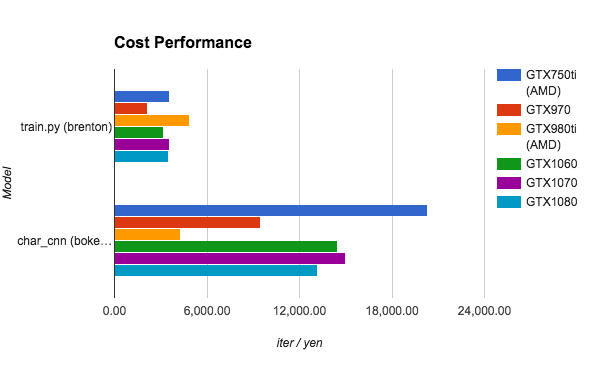The image size is (598, 368).
Task: Click the cyan GTX1080 bar for char_cnn
Action: (216, 271)
